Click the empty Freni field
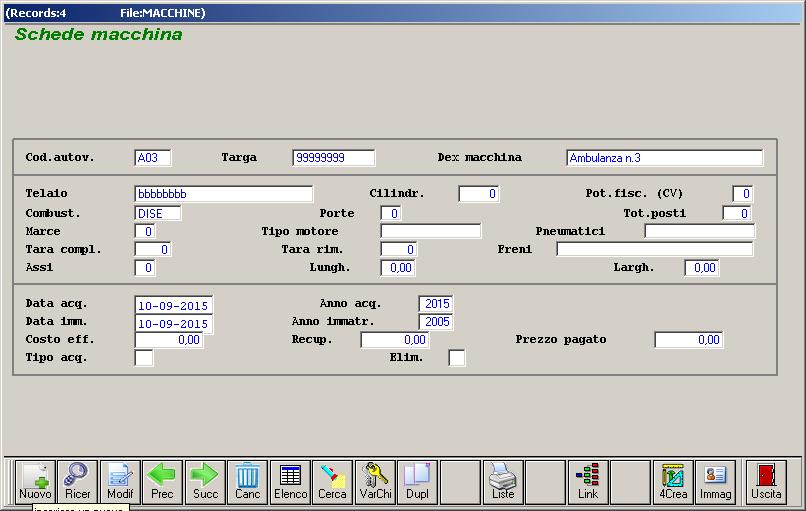The width and height of the screenshot is (806, 511). 655,249
